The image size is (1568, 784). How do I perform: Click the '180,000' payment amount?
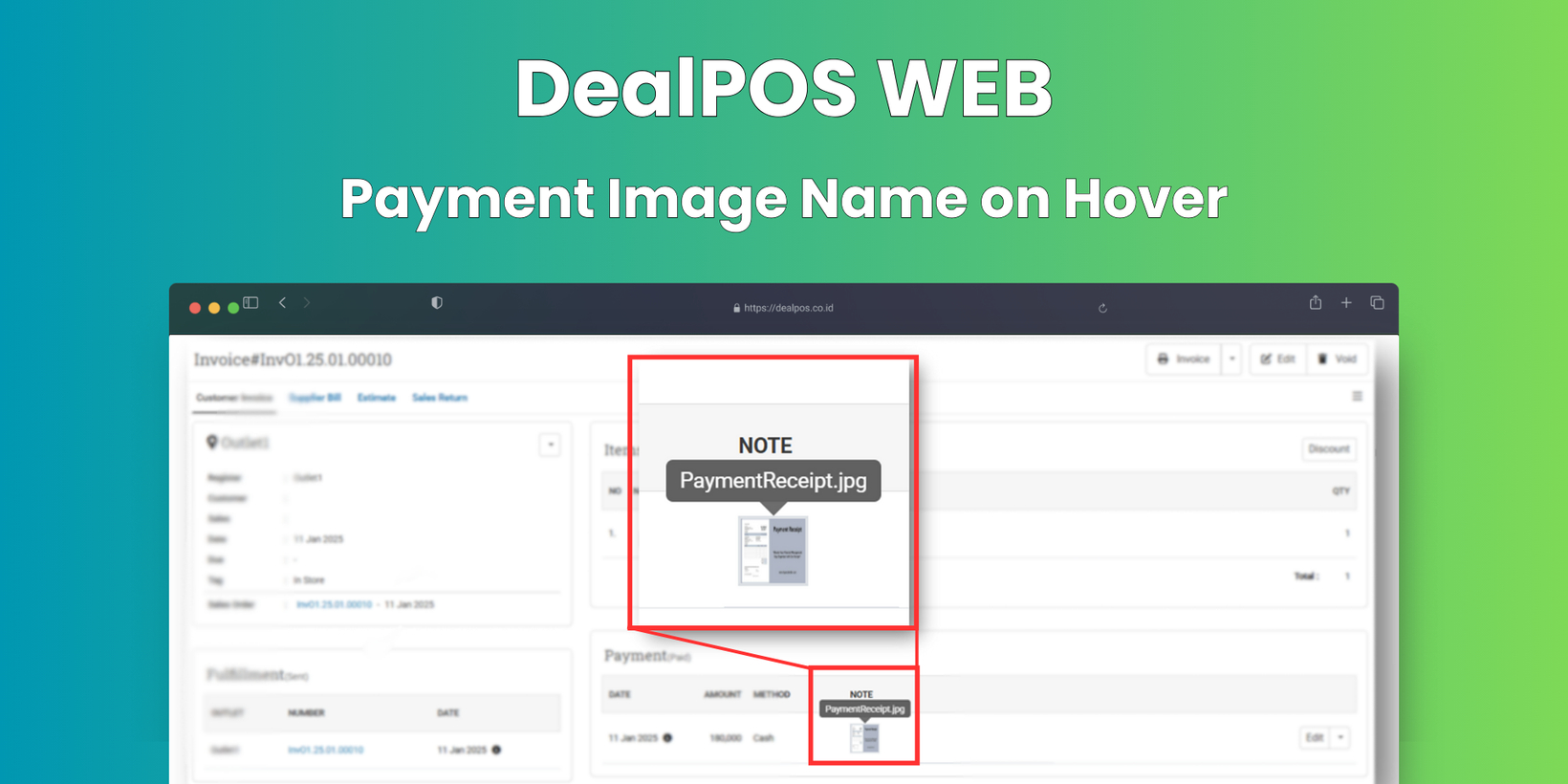pyautogui.click(x=725, y=738)
